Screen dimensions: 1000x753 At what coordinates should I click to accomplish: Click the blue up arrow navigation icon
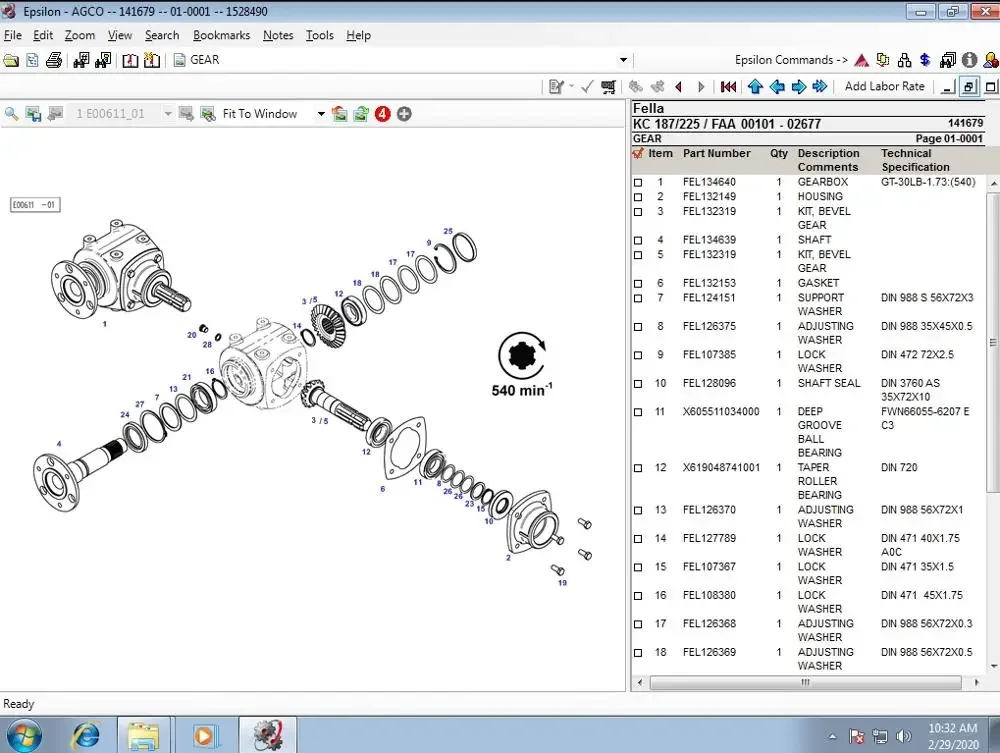tap(755, 87)
